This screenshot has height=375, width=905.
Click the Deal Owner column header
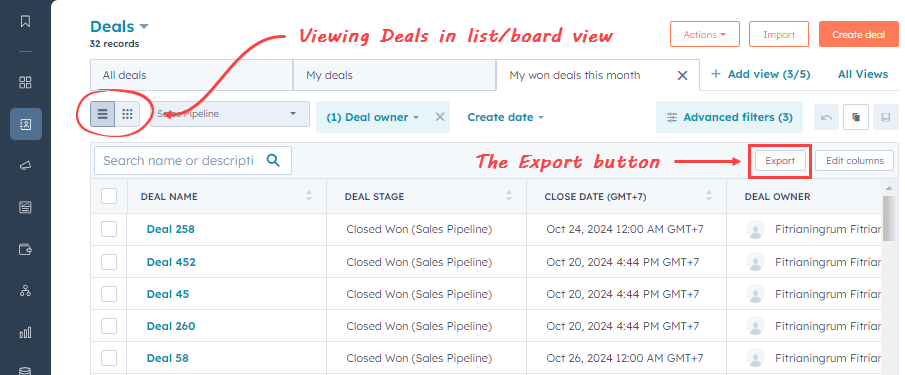(x=777, y=197)
